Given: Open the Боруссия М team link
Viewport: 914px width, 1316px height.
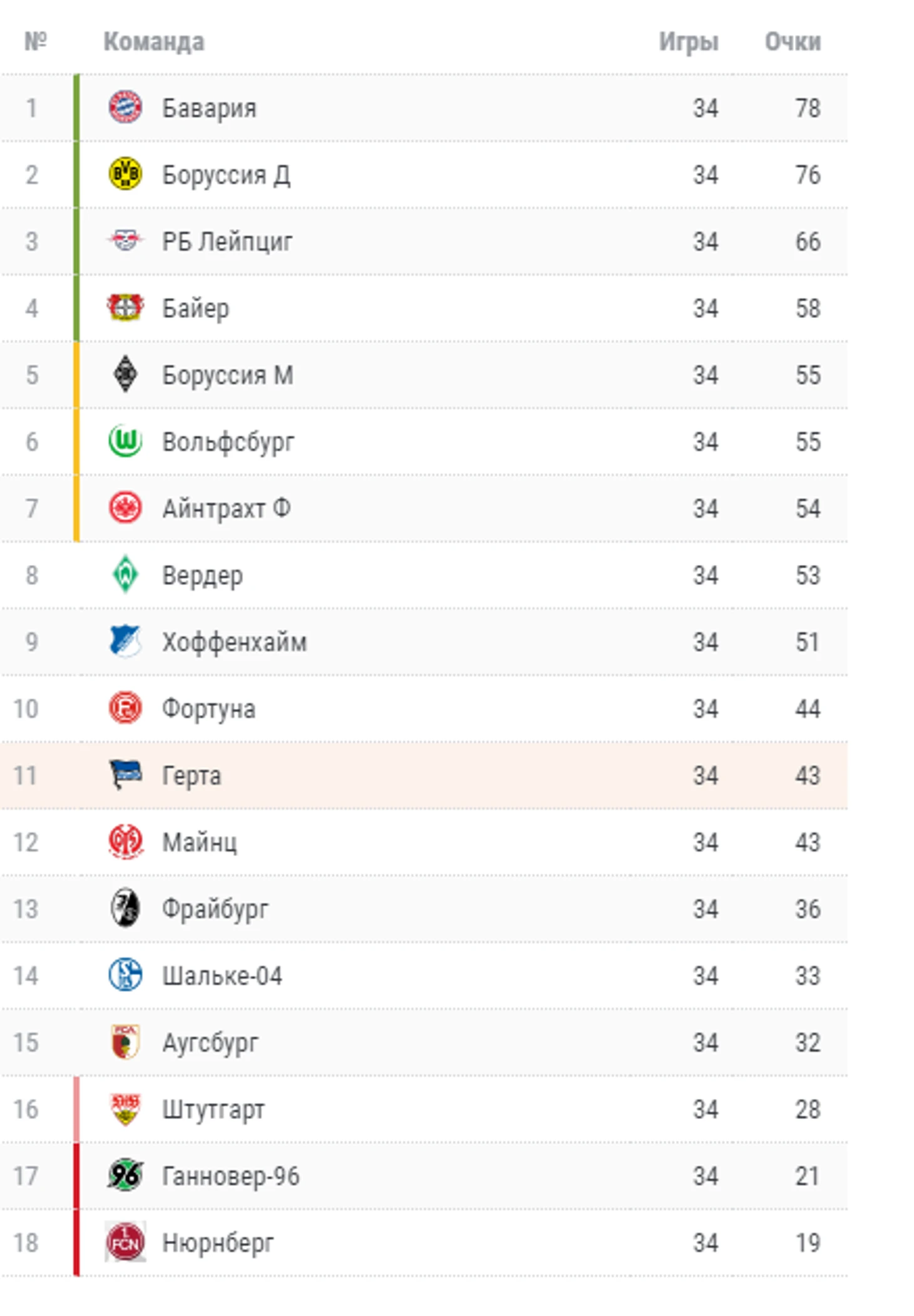Looking at the screenshot, I should [x=227, y=375].
